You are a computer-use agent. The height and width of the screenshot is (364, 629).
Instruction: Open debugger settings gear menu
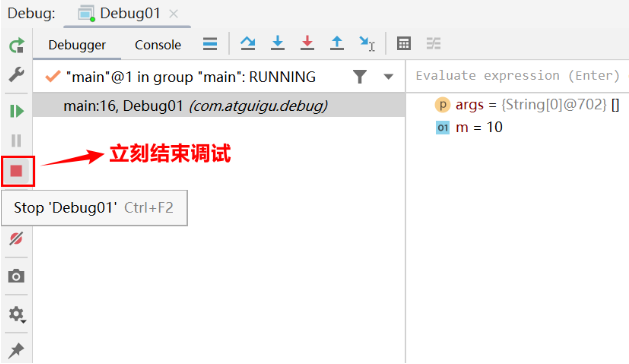17,315
